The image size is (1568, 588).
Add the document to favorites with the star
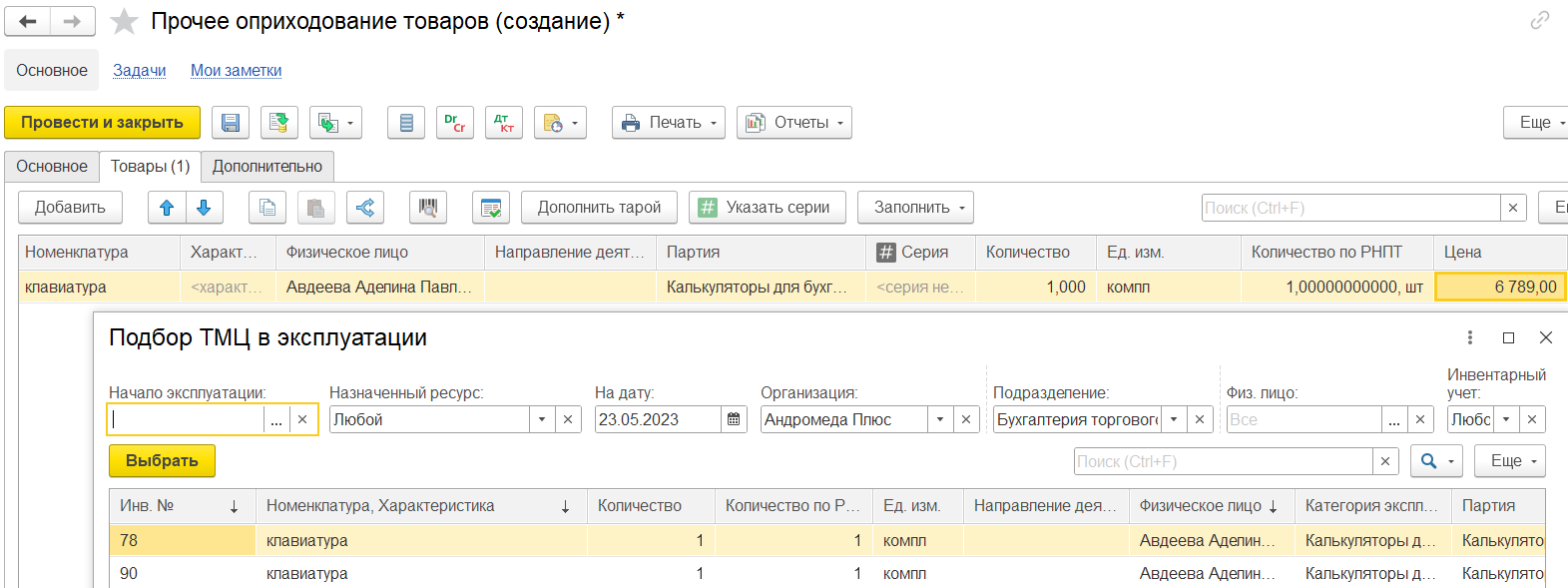pyautogui.click(x=124, y=21)
